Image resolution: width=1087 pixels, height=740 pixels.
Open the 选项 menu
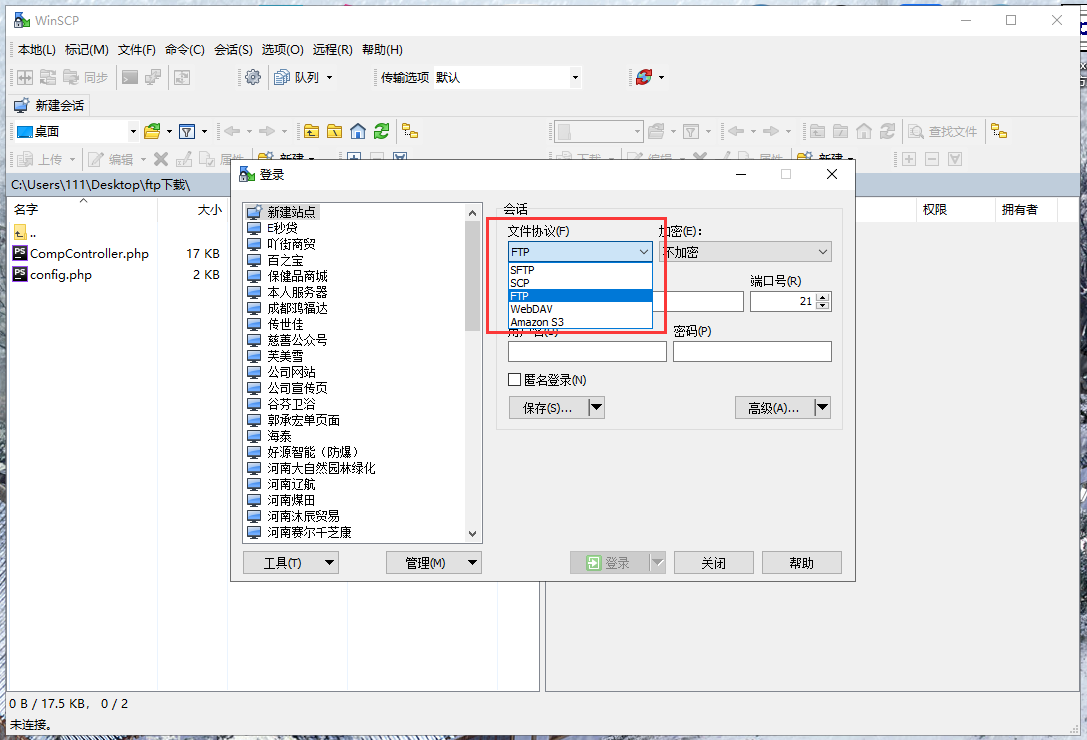pos(282,49)
